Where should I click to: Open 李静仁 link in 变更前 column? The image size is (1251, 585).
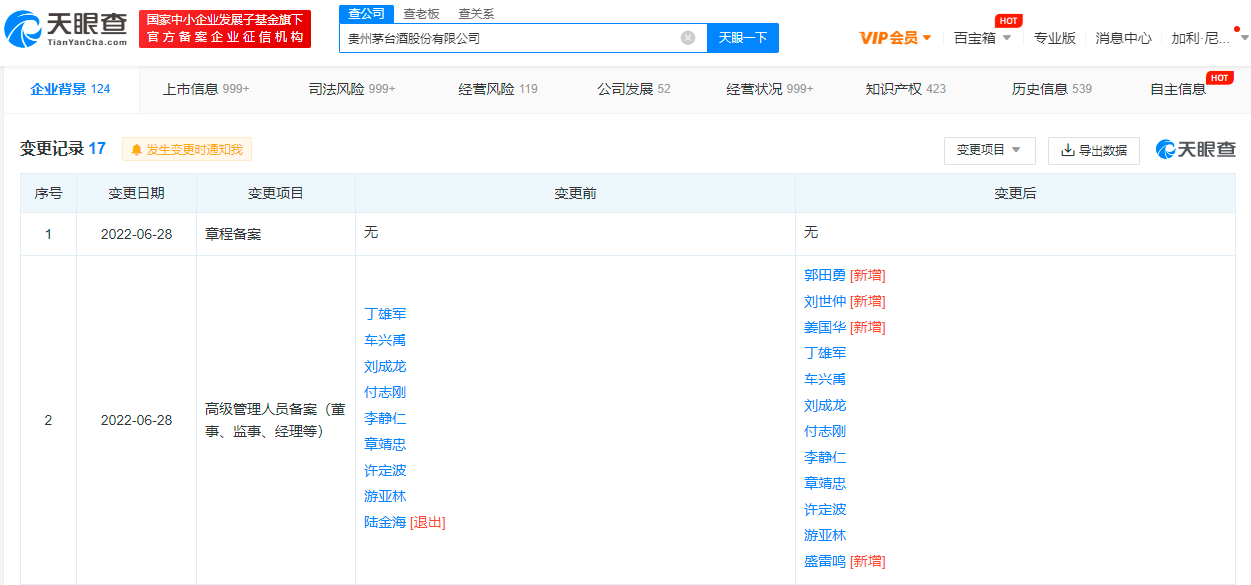[385, 418]
